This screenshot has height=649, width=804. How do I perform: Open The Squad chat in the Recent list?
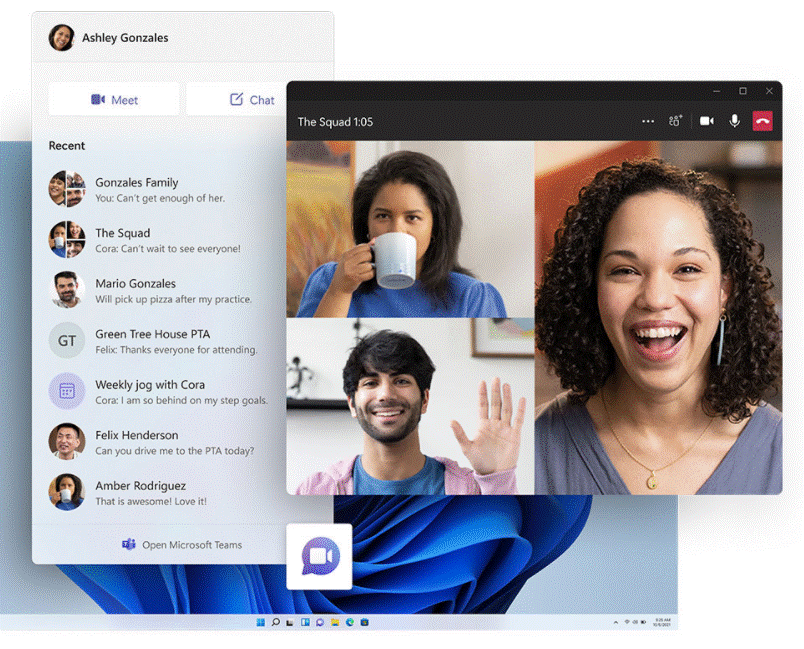[x=159, y=240]
